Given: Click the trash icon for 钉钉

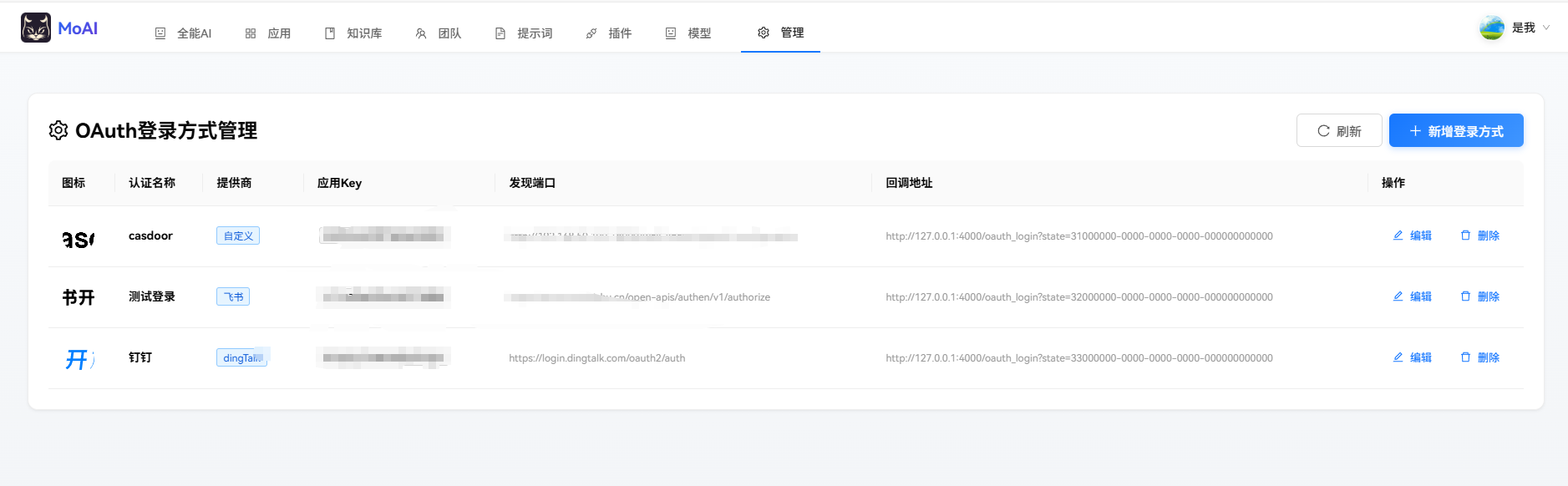Looking at the screenshot, I should tap(1465, 357).
